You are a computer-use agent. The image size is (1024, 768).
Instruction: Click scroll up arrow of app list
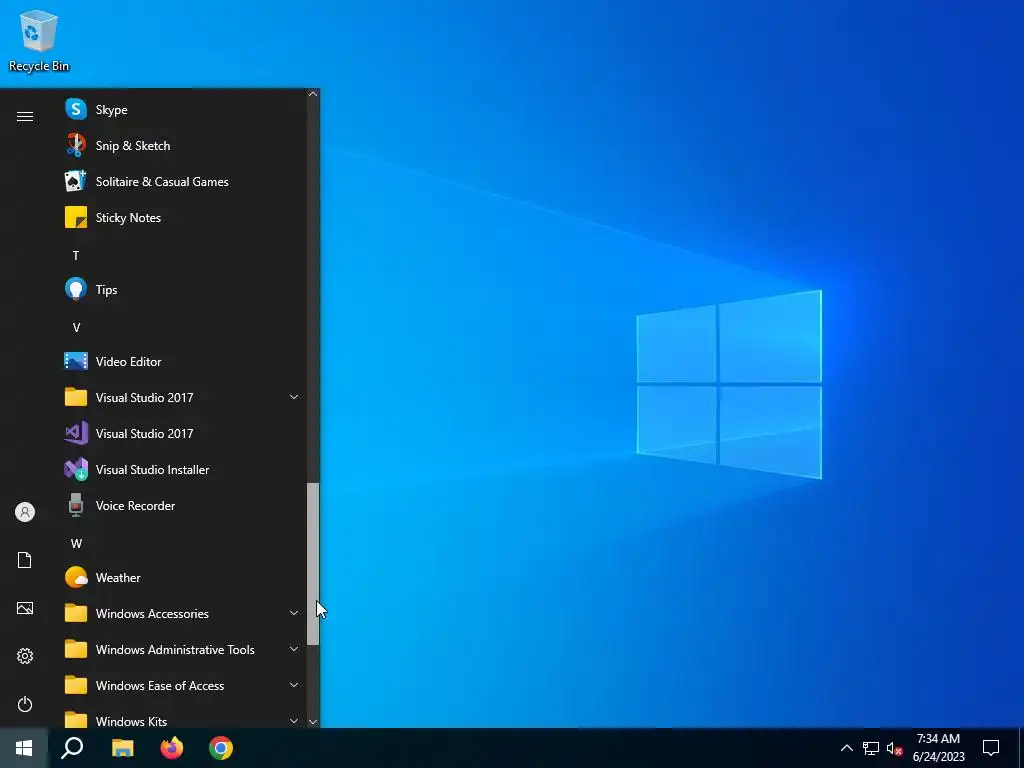313,94
